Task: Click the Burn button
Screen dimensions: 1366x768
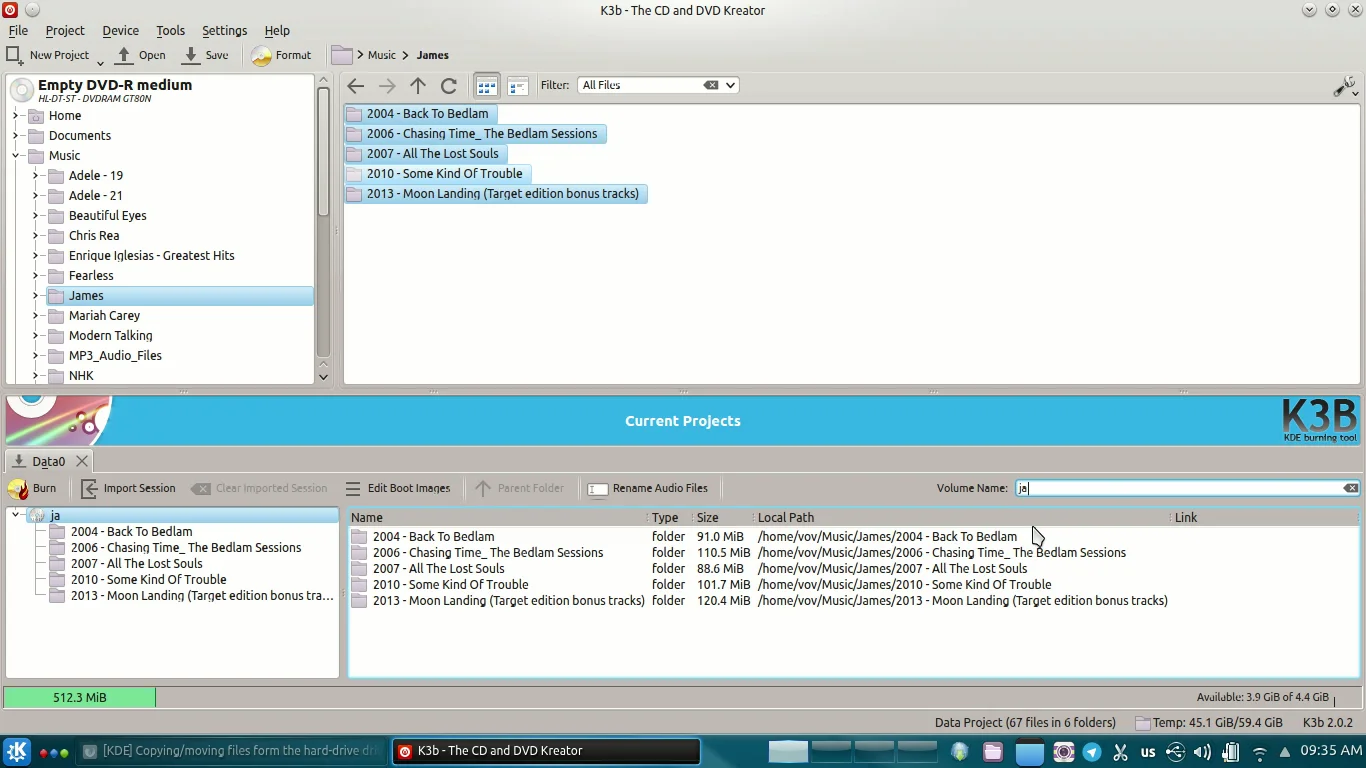Action: [x=32, y=488]
